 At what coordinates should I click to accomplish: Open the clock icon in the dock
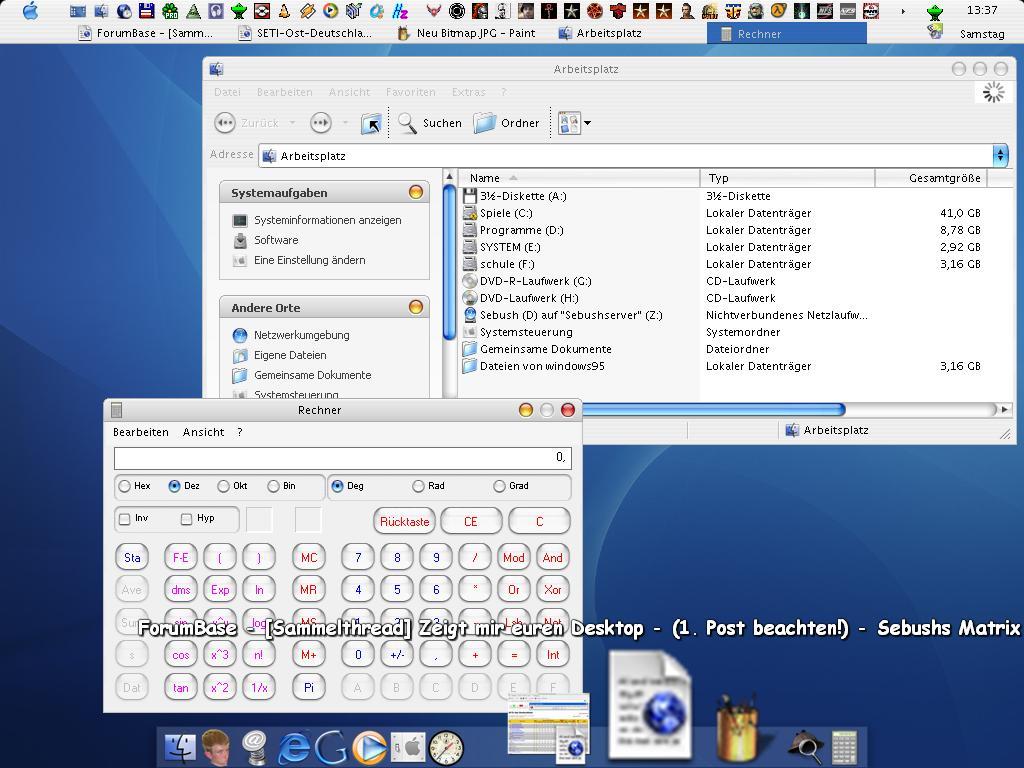[446, 747]
